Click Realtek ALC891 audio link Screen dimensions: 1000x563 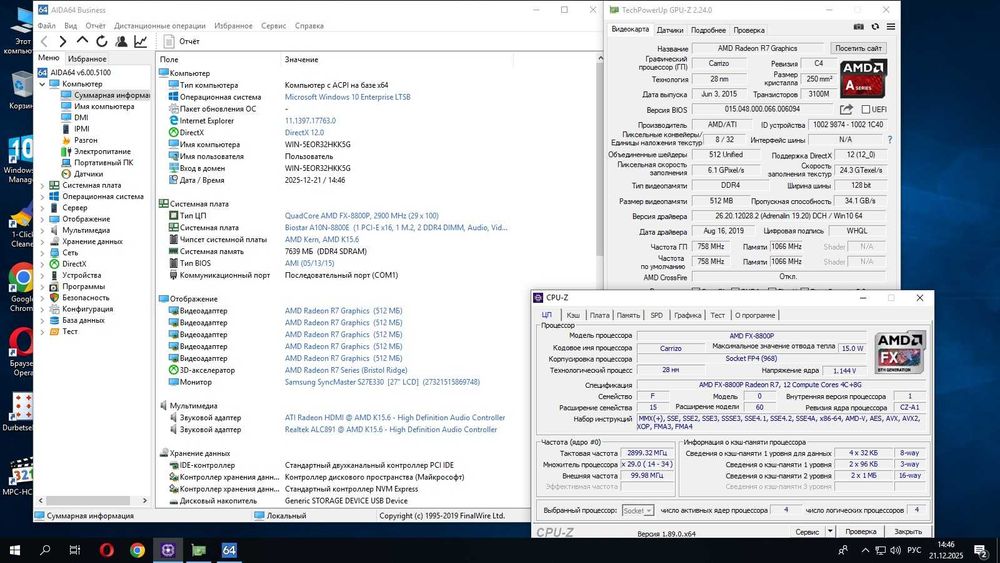pyautogui.click(x=390, y=430)
